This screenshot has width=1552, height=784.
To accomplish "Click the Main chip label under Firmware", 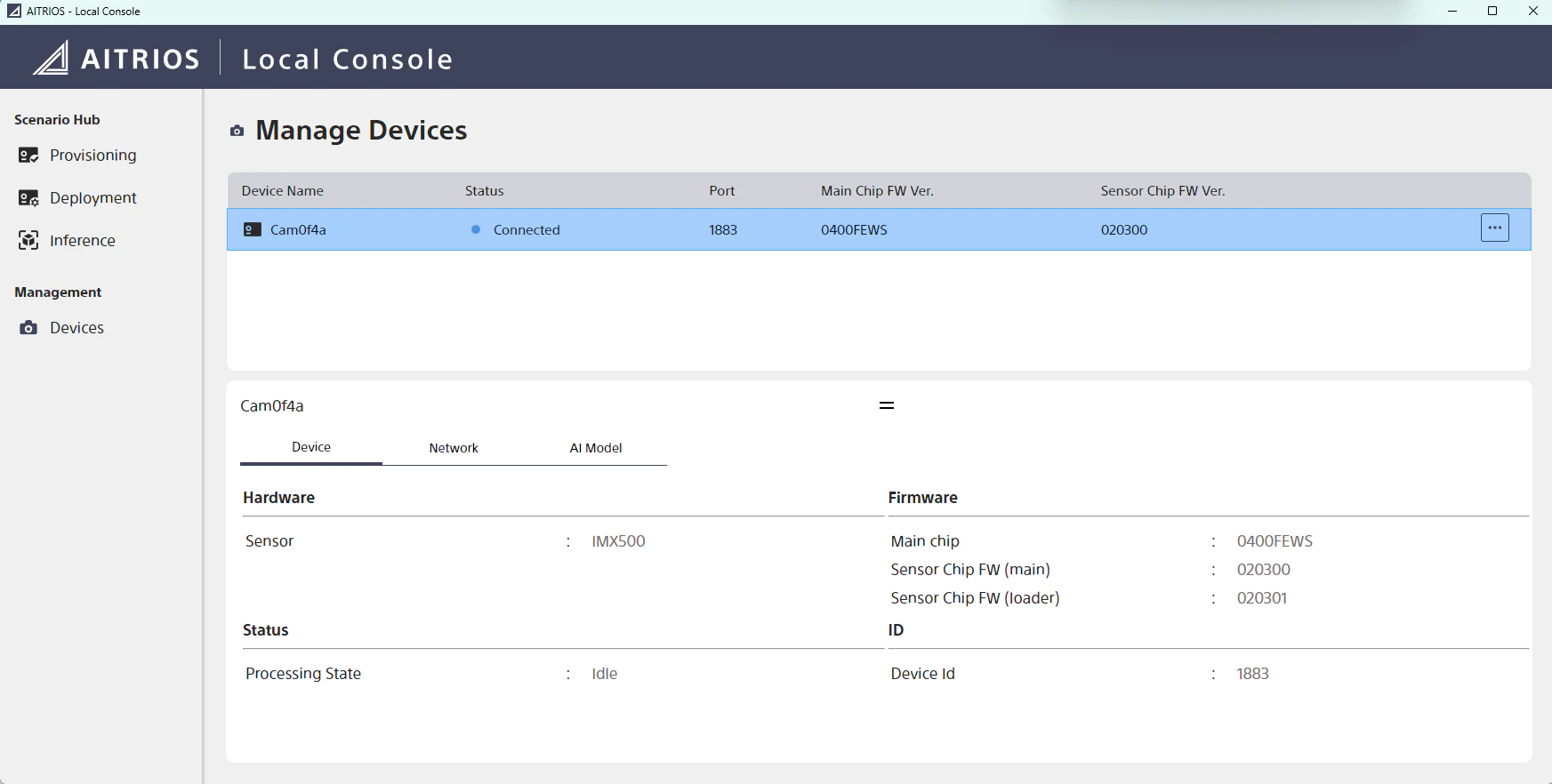I will click(x=925, y=541).
